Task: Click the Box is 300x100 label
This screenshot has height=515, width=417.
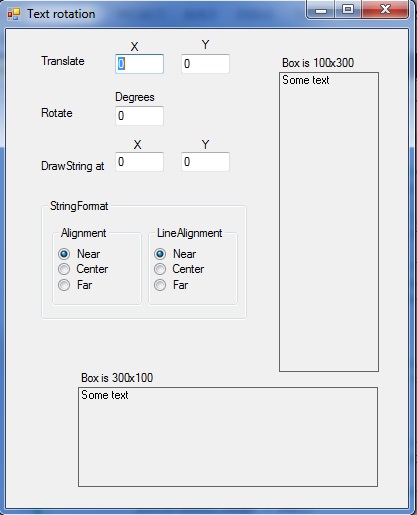Action: [117, 378]
